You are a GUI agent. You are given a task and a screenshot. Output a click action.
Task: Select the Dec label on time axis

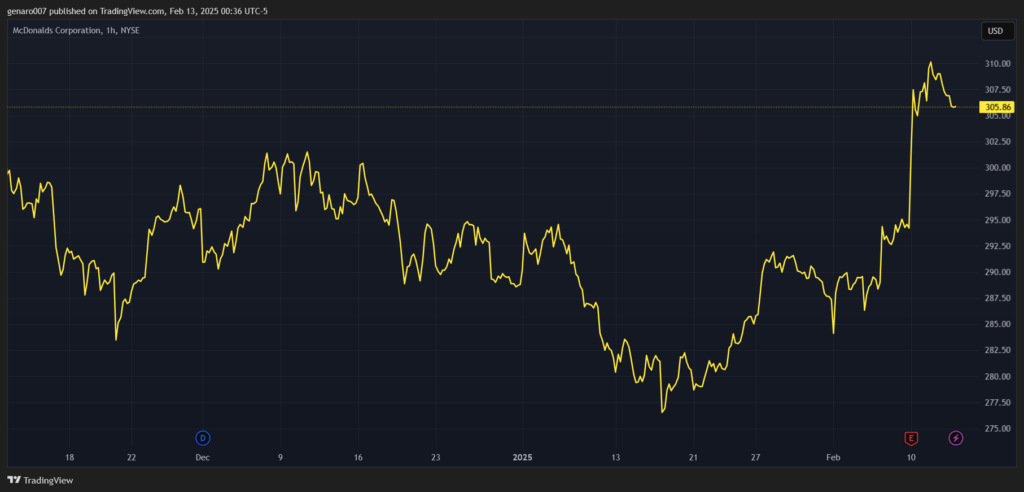coord(203,457)
